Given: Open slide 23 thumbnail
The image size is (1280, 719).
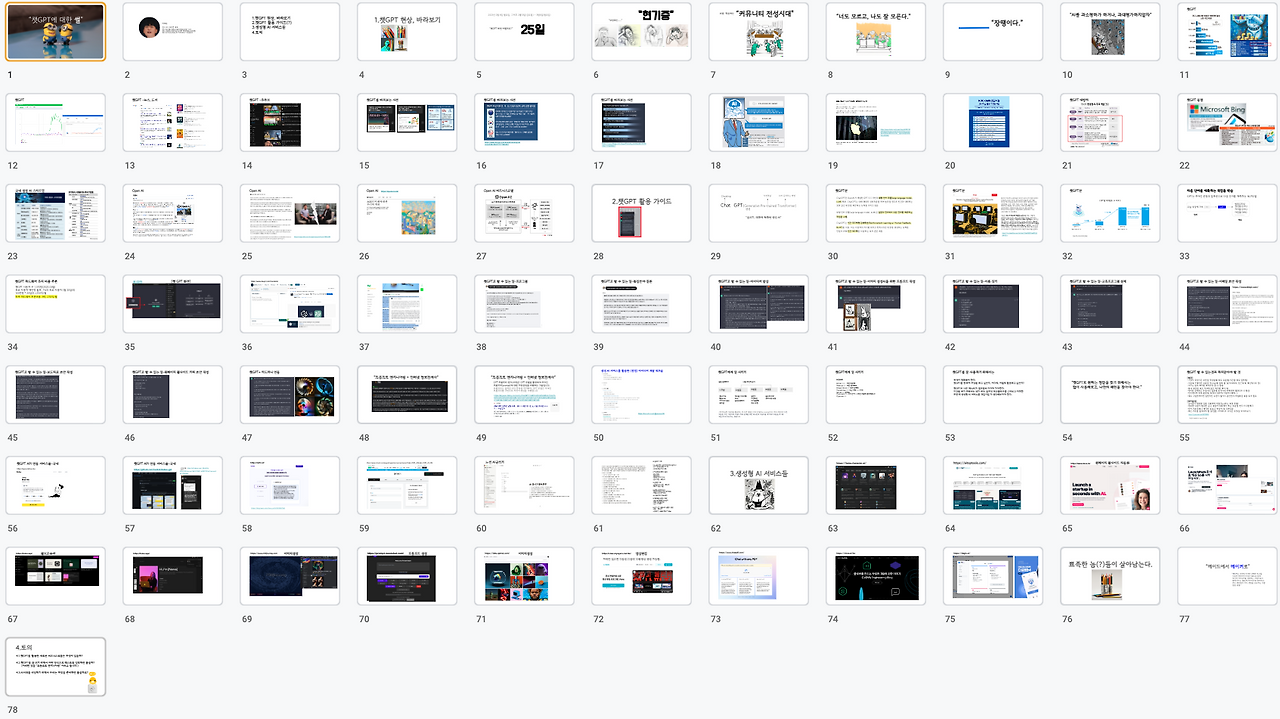Looking at the screenshot, I should pos(56,213).
